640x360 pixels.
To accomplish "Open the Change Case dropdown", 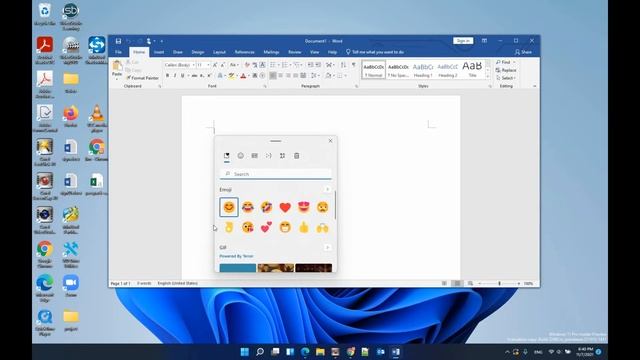I will point(234,65).
